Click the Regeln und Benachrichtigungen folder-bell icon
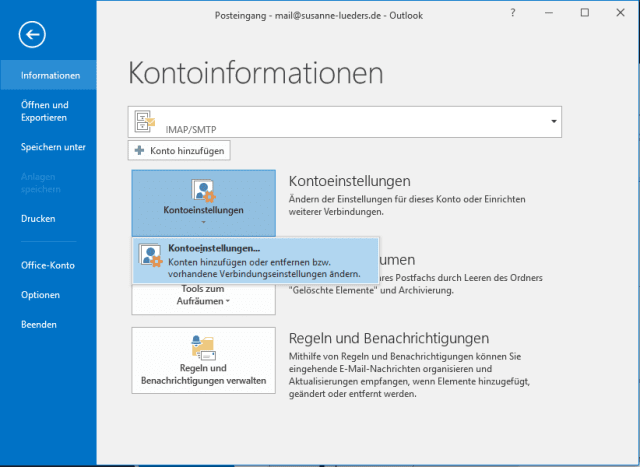The width and height of the screenshot is (640, 467). tap(203, 348)
